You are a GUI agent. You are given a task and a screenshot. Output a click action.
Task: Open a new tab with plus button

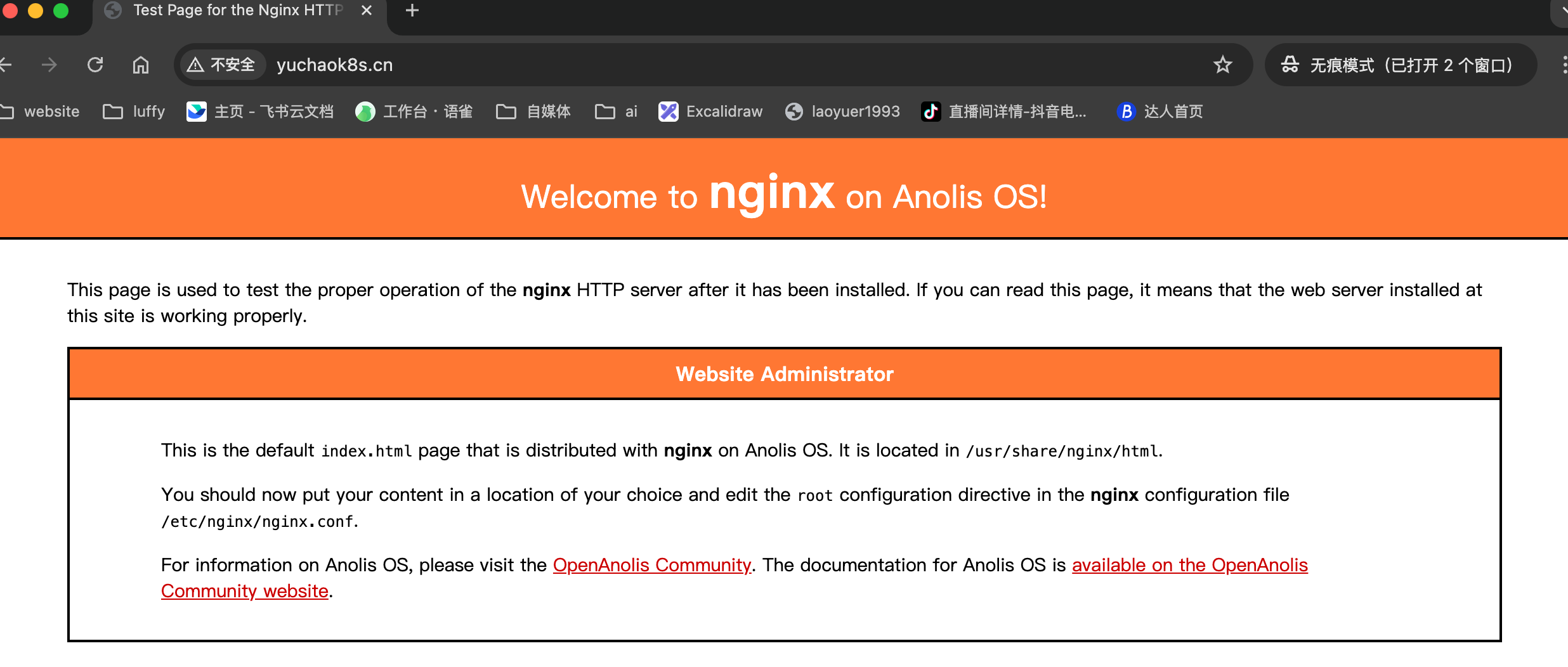(412, 11)
